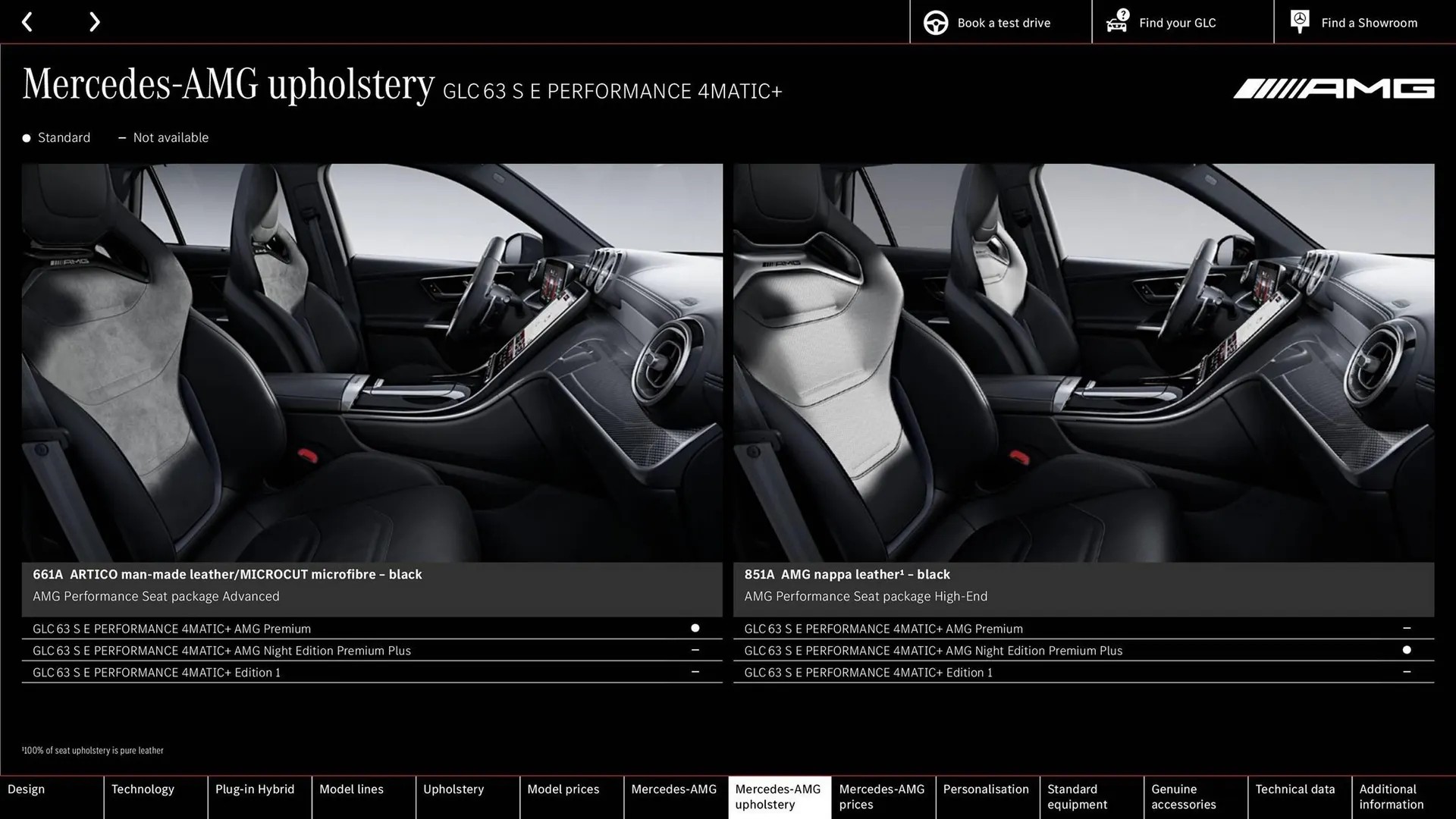Toggle the standard dot for GLC 63 AMG Premium
Image resolution: width=1456 pixels, height=819 pixels.
tap(694, 628)
